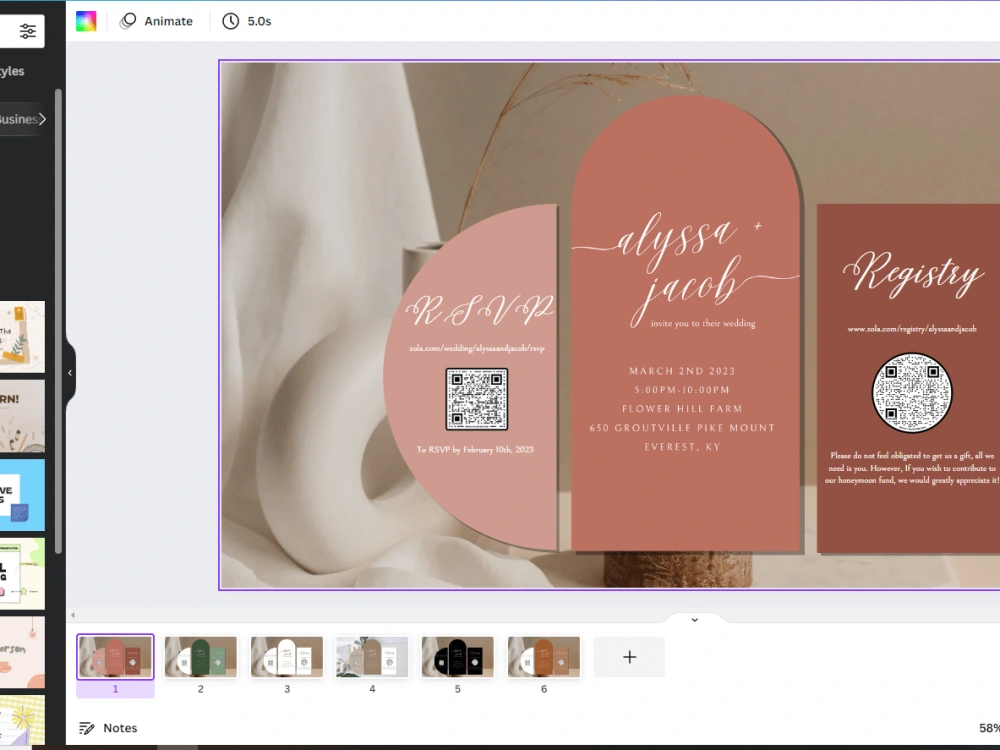The height and width of the screenshot is (750, 1000).
Task: Click the side panel vertical scrollbar
Action: coord(59,321)
